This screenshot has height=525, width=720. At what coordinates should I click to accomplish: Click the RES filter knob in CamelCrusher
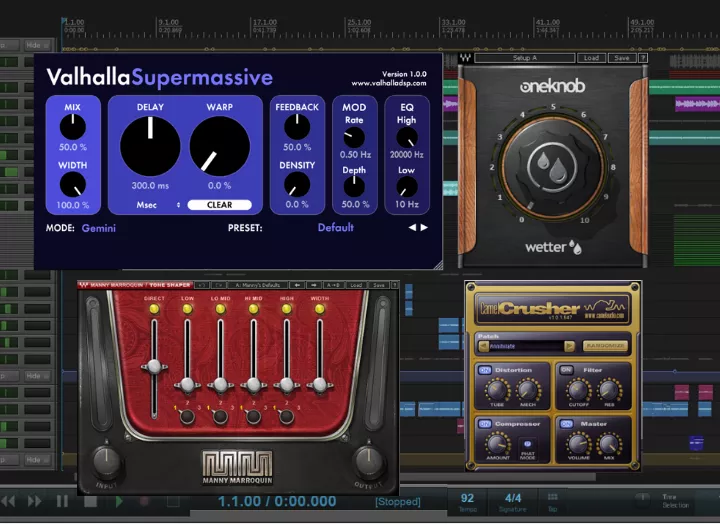609,391
